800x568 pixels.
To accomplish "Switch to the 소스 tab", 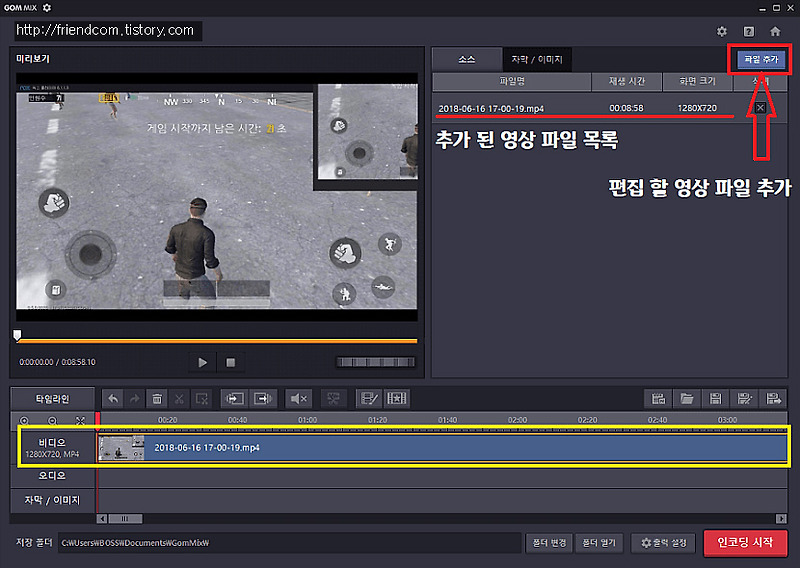I will [467, 60].
